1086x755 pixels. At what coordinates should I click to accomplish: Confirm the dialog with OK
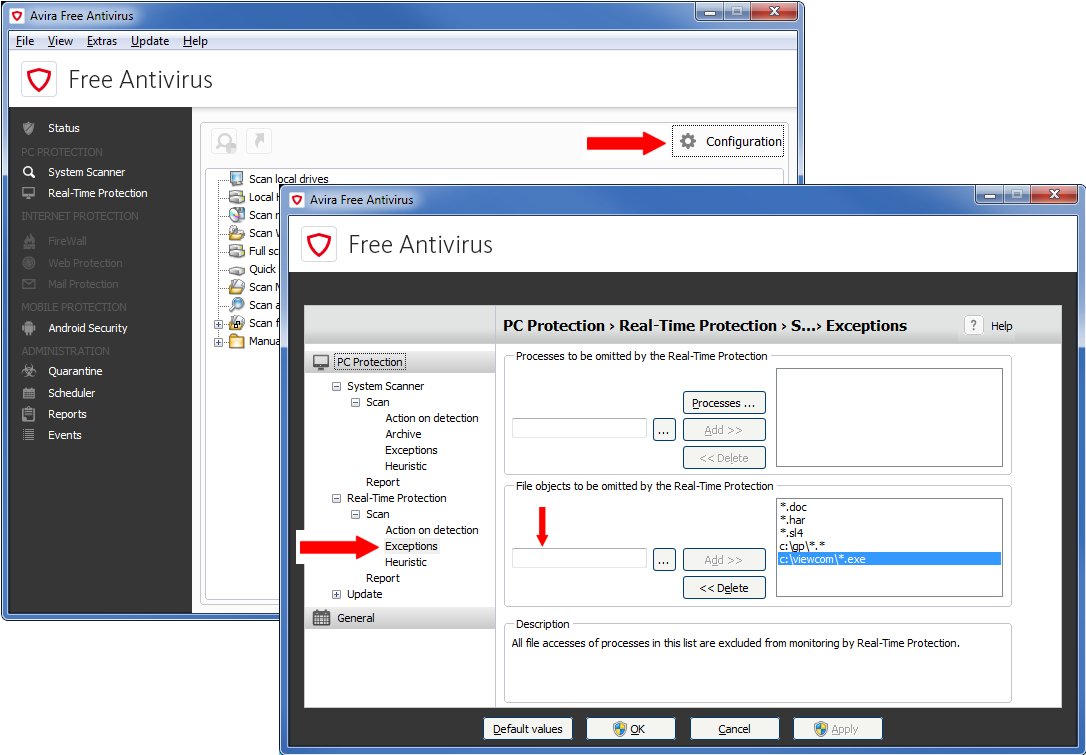click(x=630, y=729)
